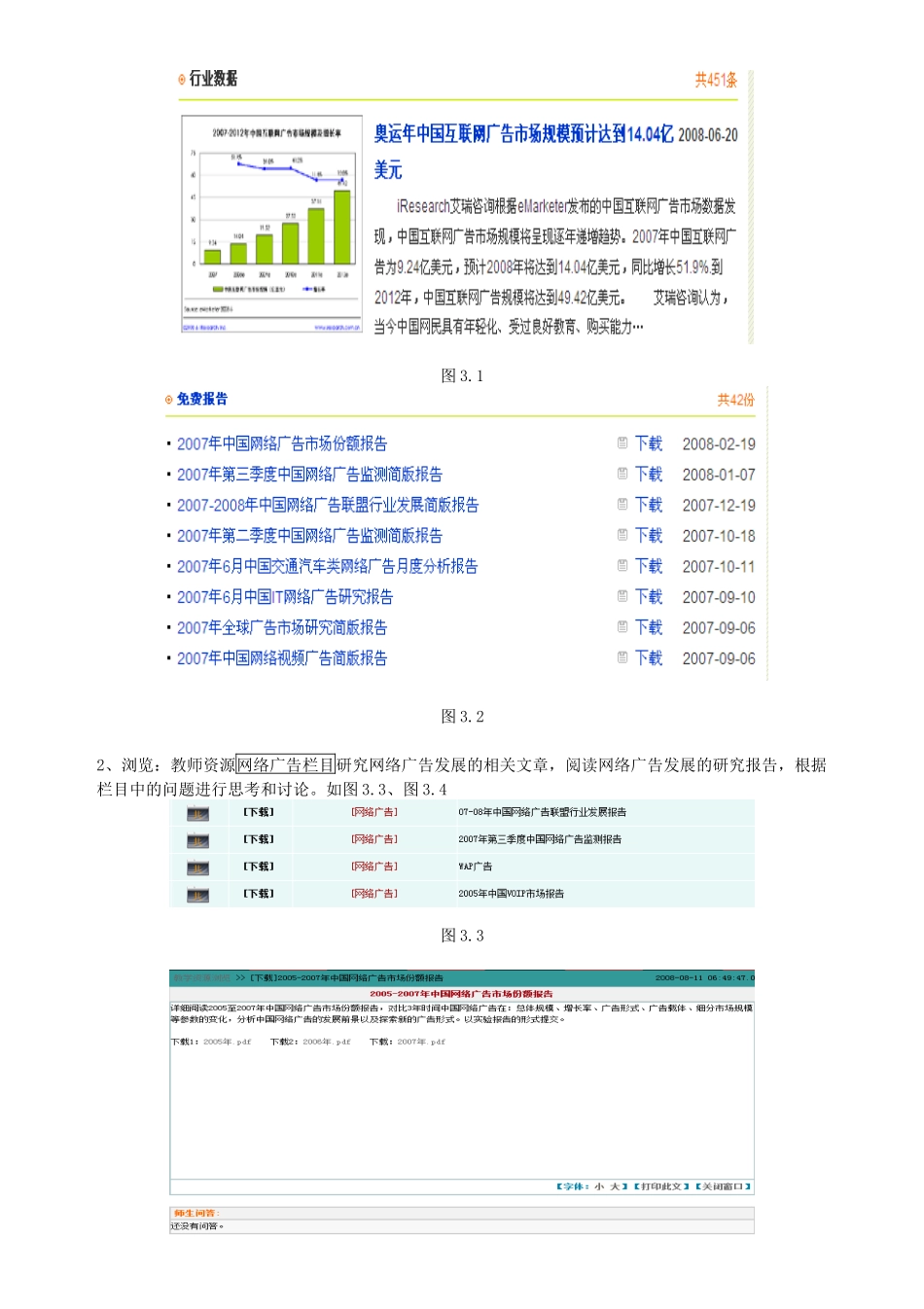
Task: Click 下载 link dated 2007-12-19
Action: (x=649, y=505)
